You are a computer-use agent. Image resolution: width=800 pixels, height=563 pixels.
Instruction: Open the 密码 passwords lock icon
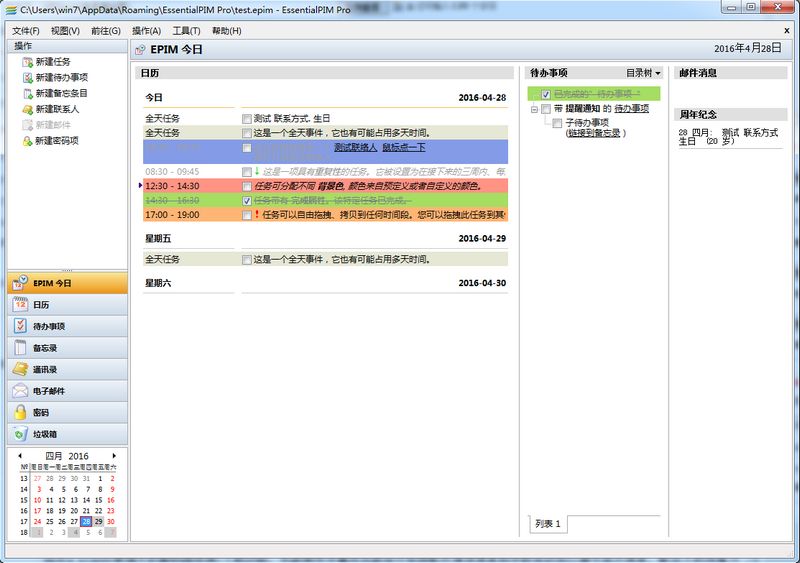coord(20,412)
